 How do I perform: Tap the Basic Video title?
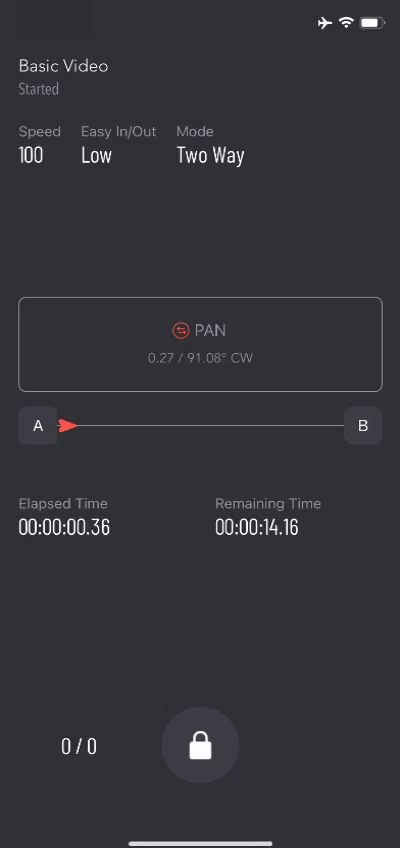[x=63, y=67]
